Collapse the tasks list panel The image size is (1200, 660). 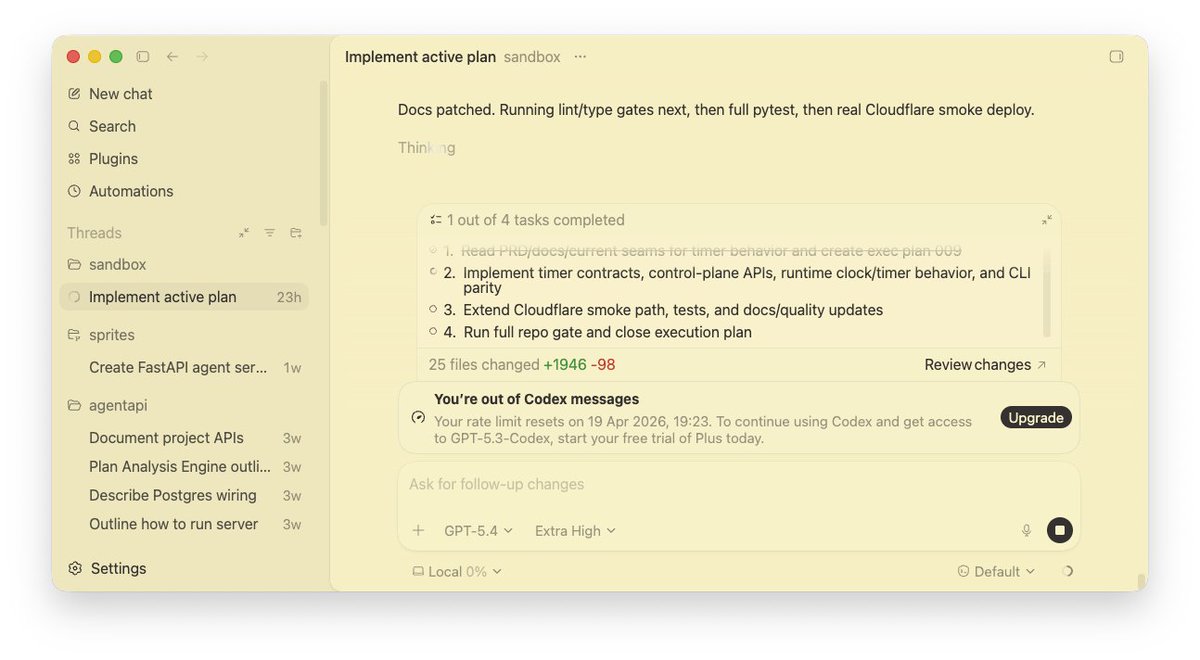(x=1046, y=220)
